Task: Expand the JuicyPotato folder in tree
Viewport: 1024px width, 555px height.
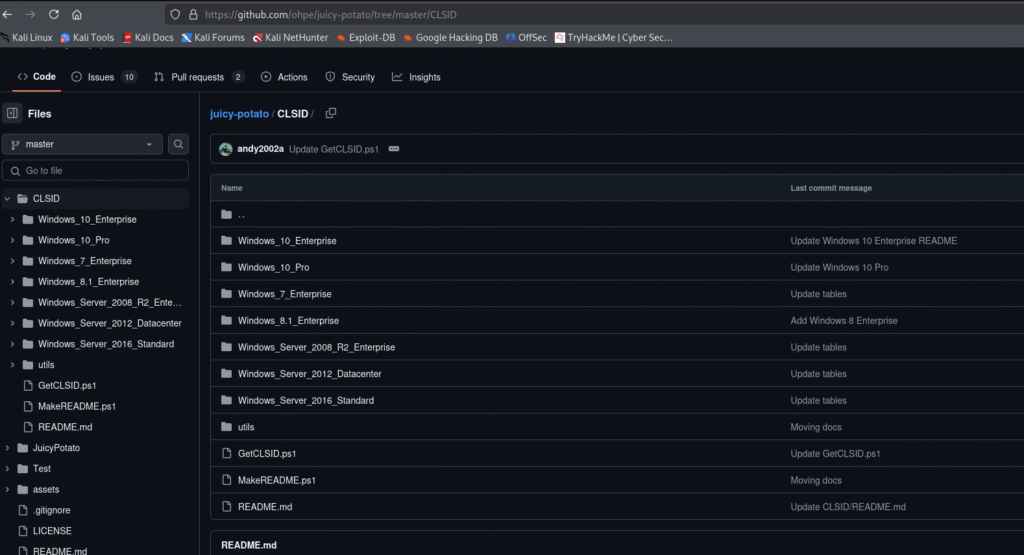Action: click(x=7, y=448)
